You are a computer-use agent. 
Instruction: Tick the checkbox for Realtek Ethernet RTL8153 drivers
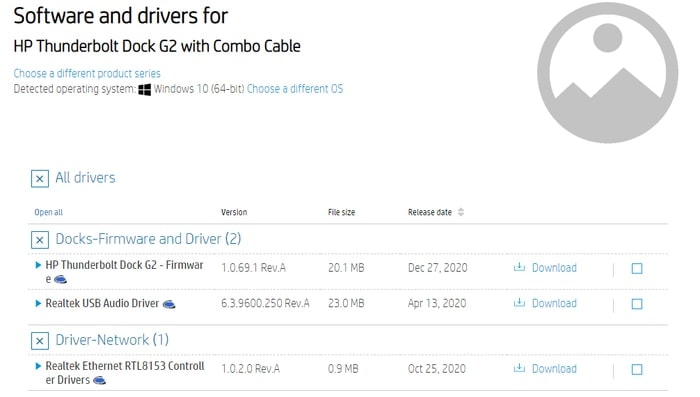637,369
